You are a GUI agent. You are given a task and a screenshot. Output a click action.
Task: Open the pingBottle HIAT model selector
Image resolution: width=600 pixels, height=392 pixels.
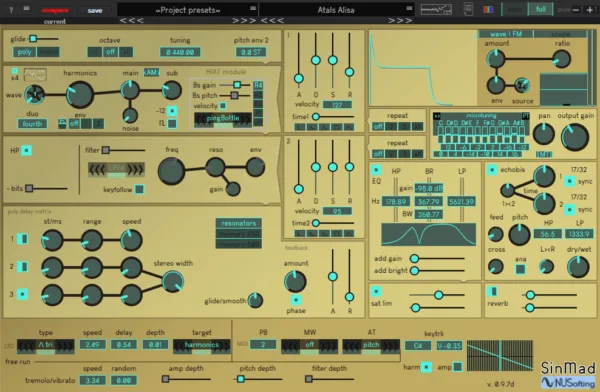coord(223,119)
